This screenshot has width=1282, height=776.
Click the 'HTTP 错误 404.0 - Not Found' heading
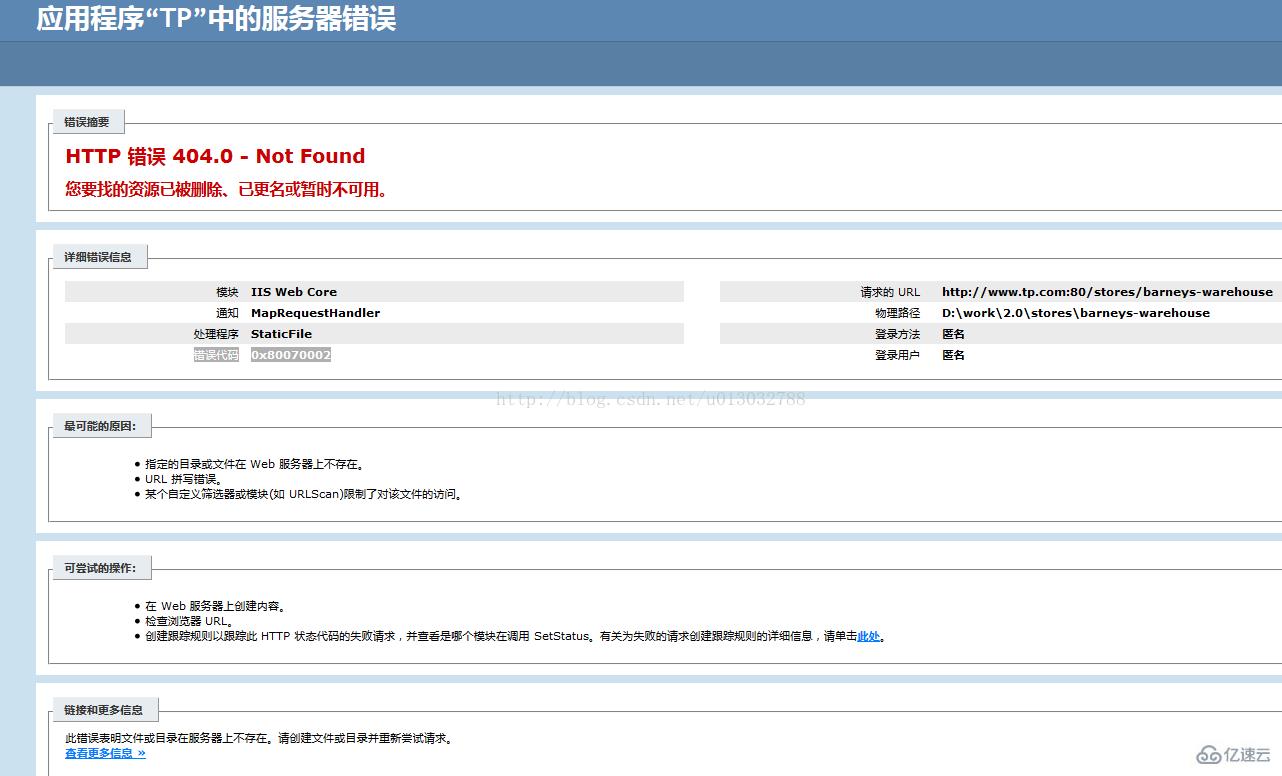click(x=215, y=156)
